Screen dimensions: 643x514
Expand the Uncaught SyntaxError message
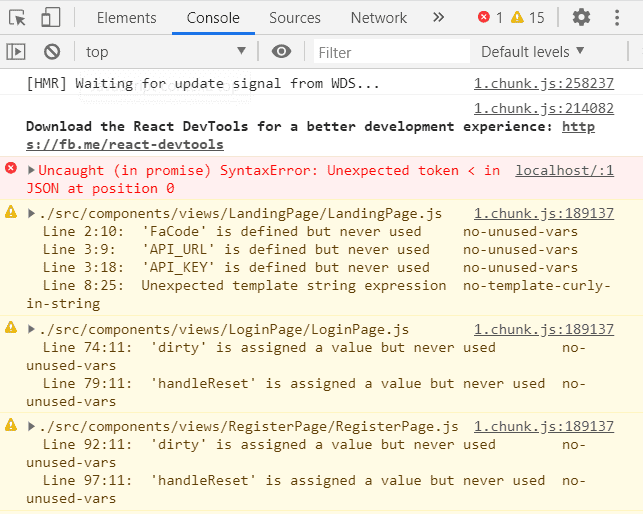[x=31, y=171]
